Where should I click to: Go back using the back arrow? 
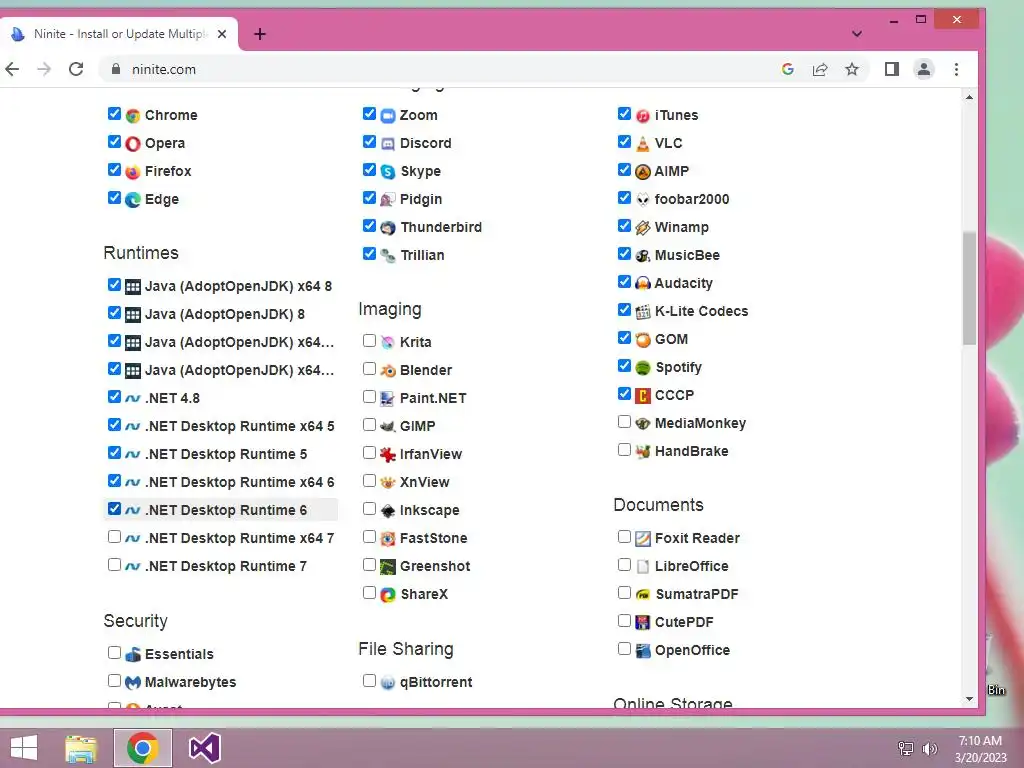tap(12, 69)
